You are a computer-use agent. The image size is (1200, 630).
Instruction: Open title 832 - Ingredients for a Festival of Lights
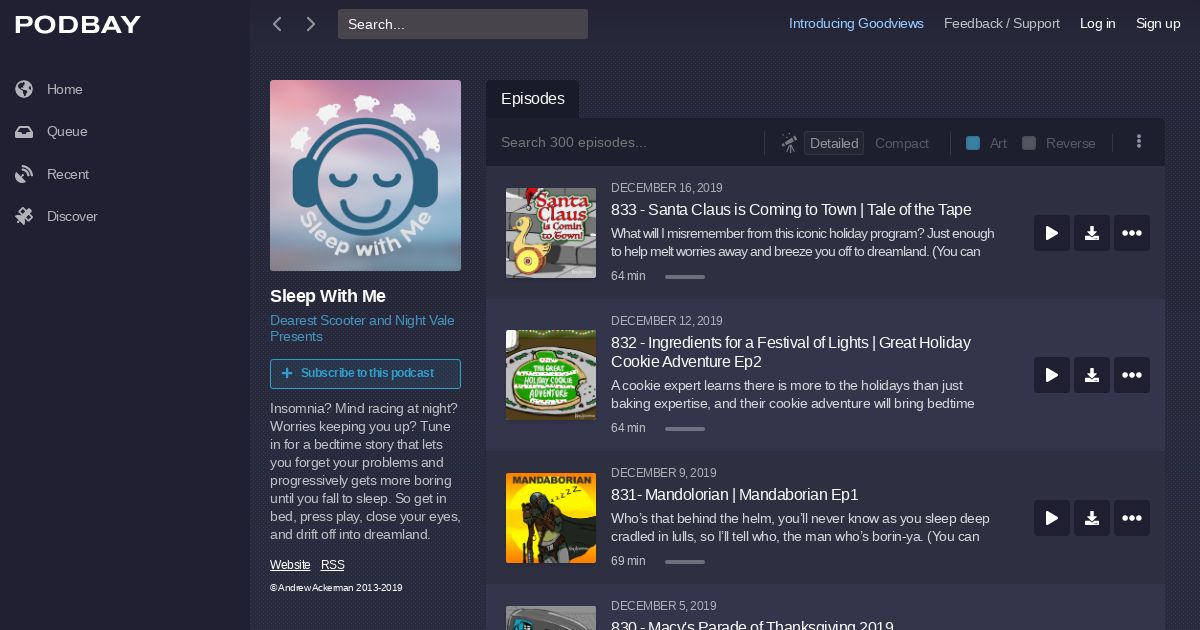(791, 352)
